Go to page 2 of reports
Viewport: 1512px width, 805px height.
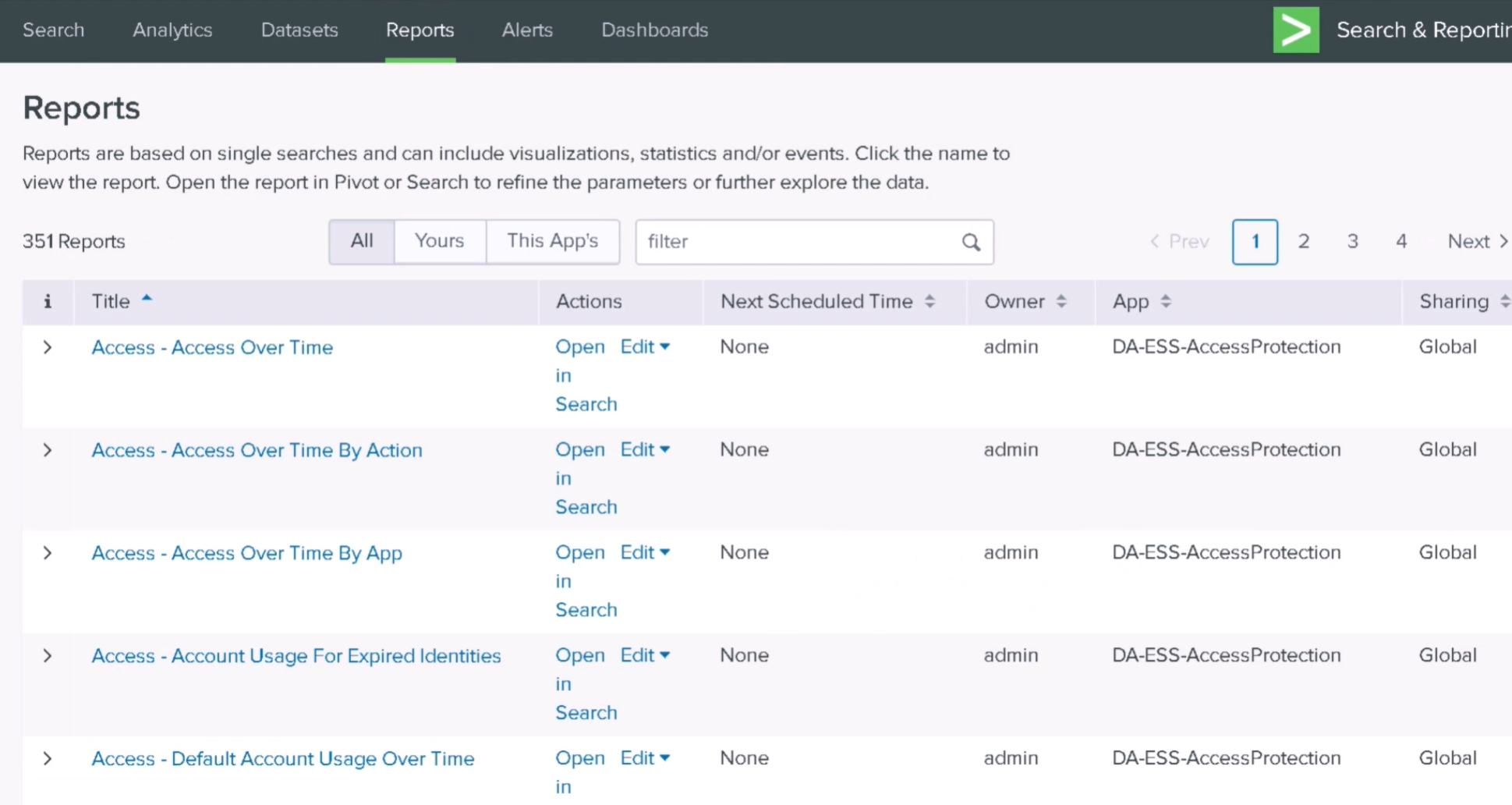(x=1304, y=242)
